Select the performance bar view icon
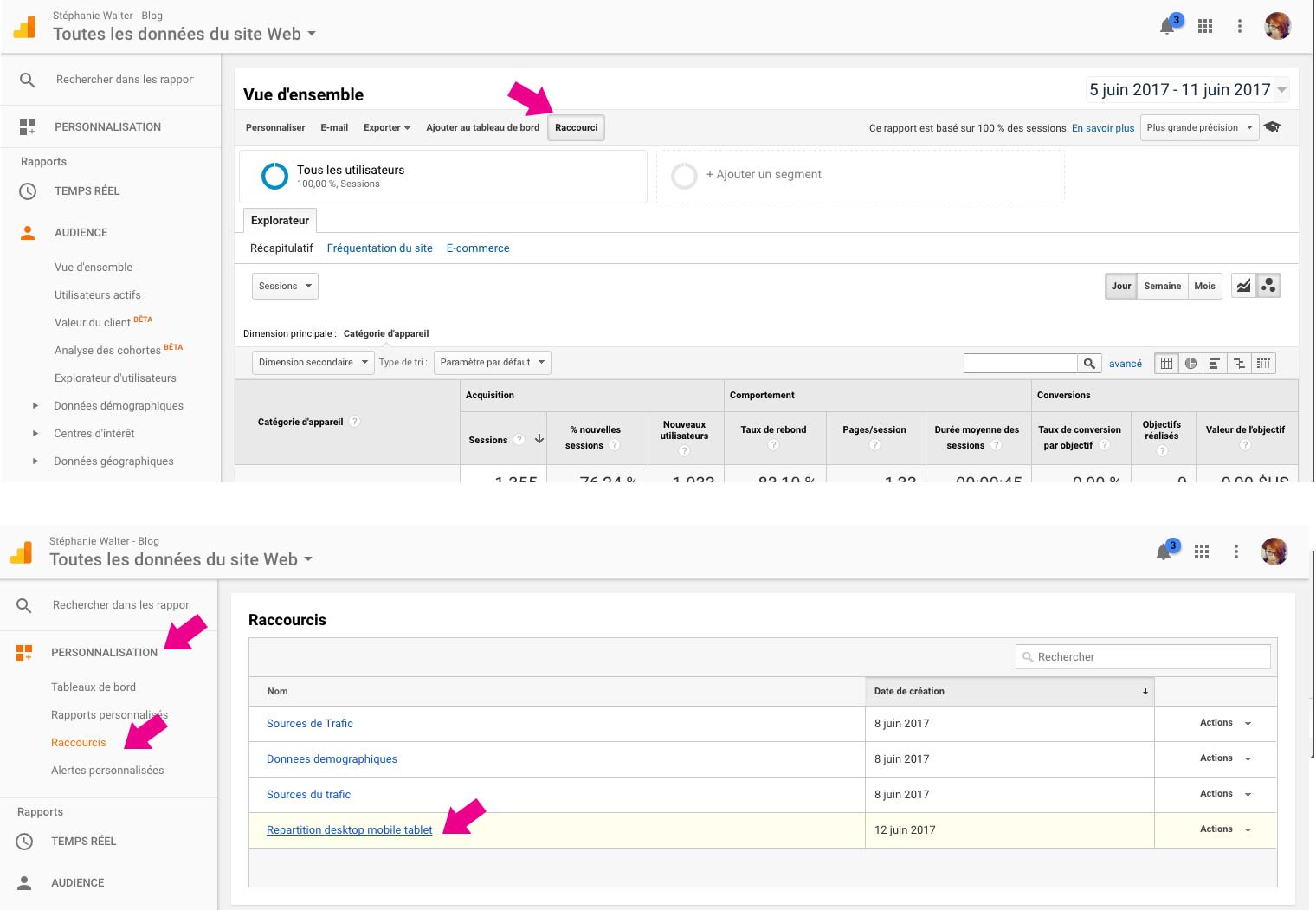Screen dimensions: 1316x910 1215,364
